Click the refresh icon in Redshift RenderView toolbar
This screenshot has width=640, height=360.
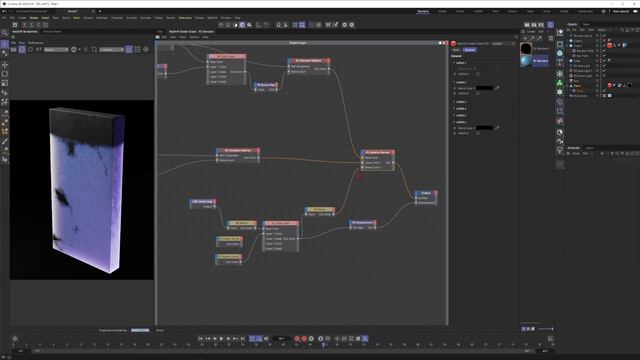(x=31, y=49)
